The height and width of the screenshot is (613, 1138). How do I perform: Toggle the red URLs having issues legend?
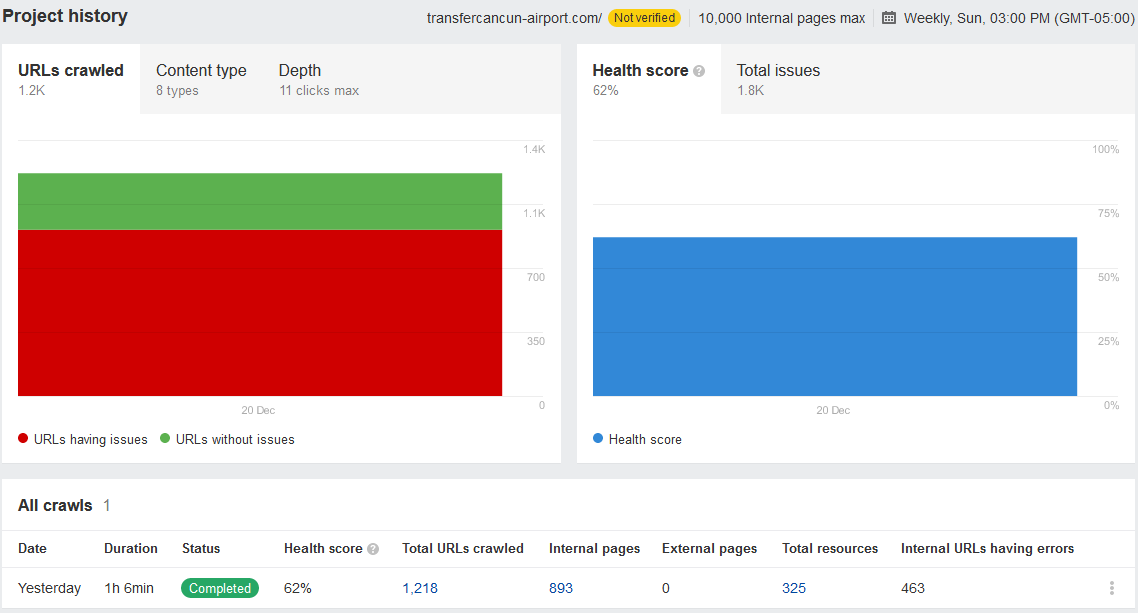83,439
